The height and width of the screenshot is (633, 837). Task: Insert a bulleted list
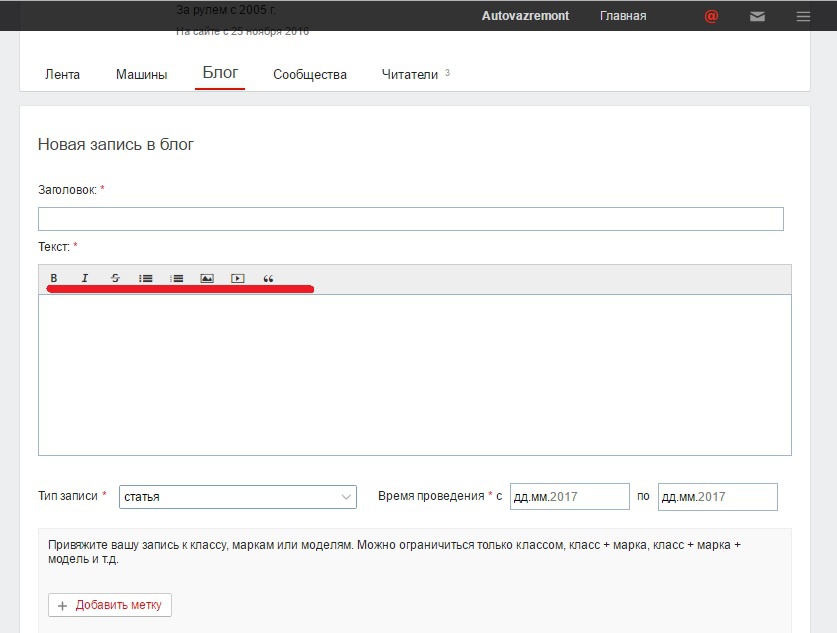[146, 278]
